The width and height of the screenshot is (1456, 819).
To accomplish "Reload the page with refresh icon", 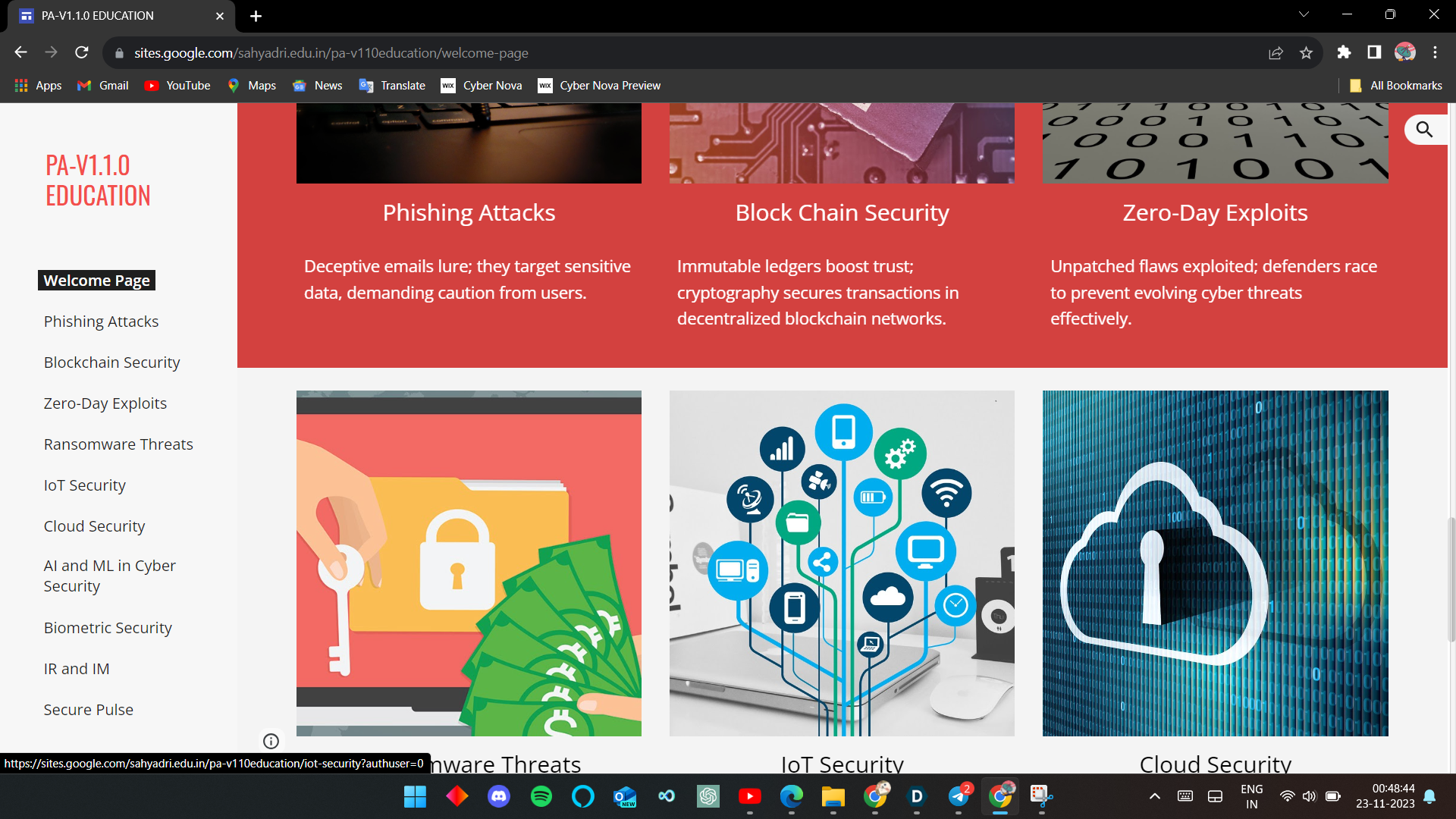I will (x=82, y=52).
